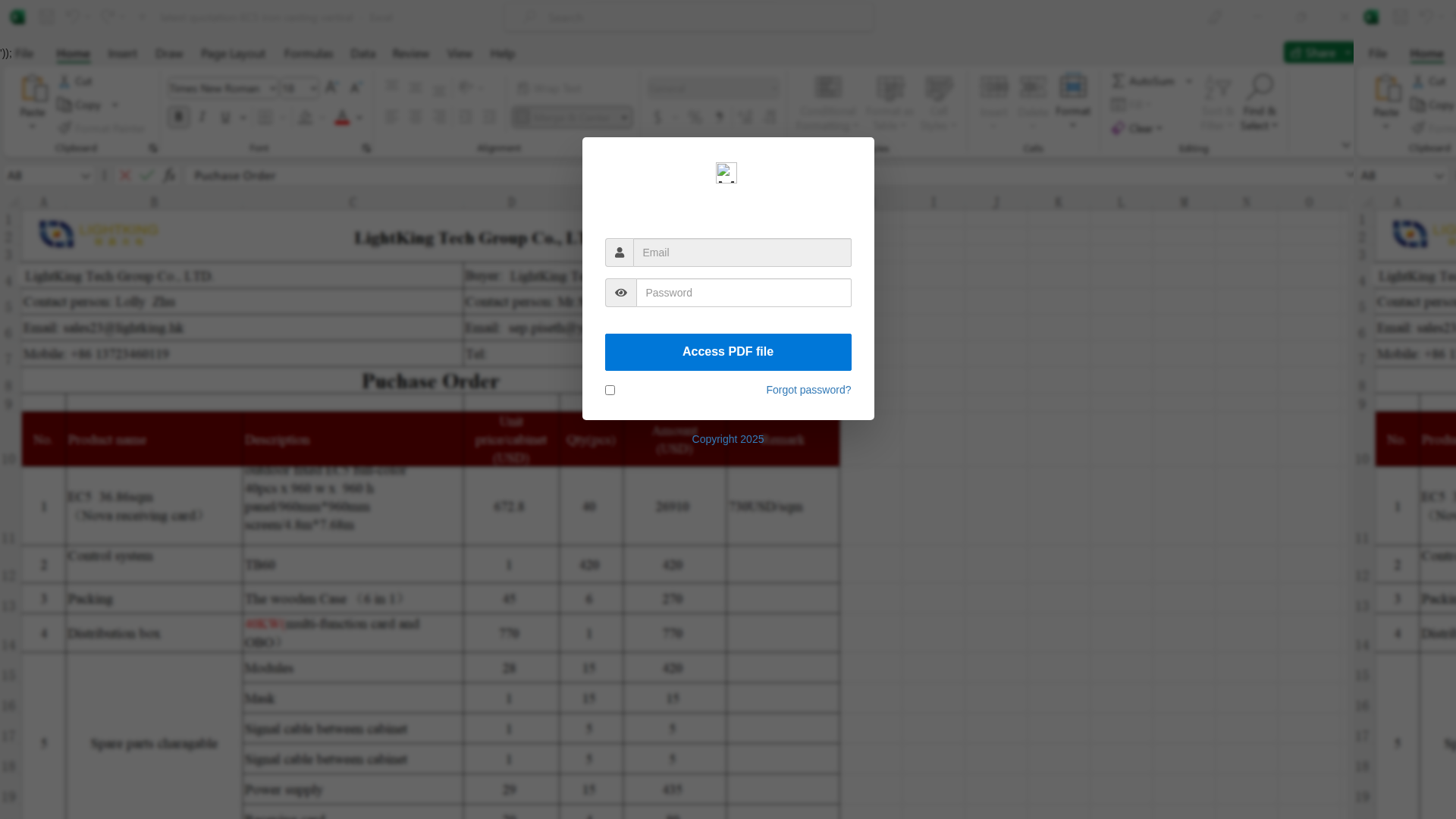The height and width of the screenshot is (819, 1456).
Task: Click the Insert Function fx icon
Action: coord(168,175)
